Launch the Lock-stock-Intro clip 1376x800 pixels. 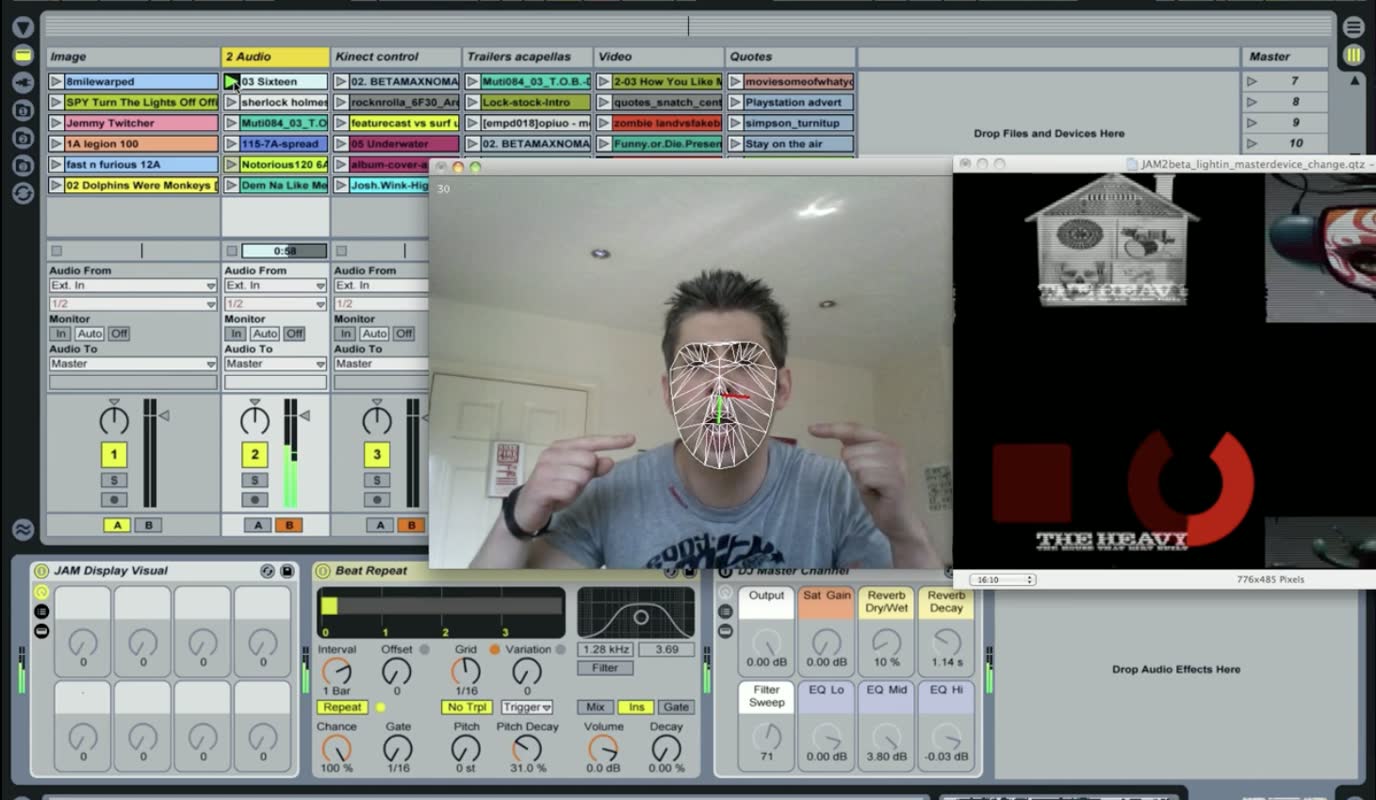[473, 102]
